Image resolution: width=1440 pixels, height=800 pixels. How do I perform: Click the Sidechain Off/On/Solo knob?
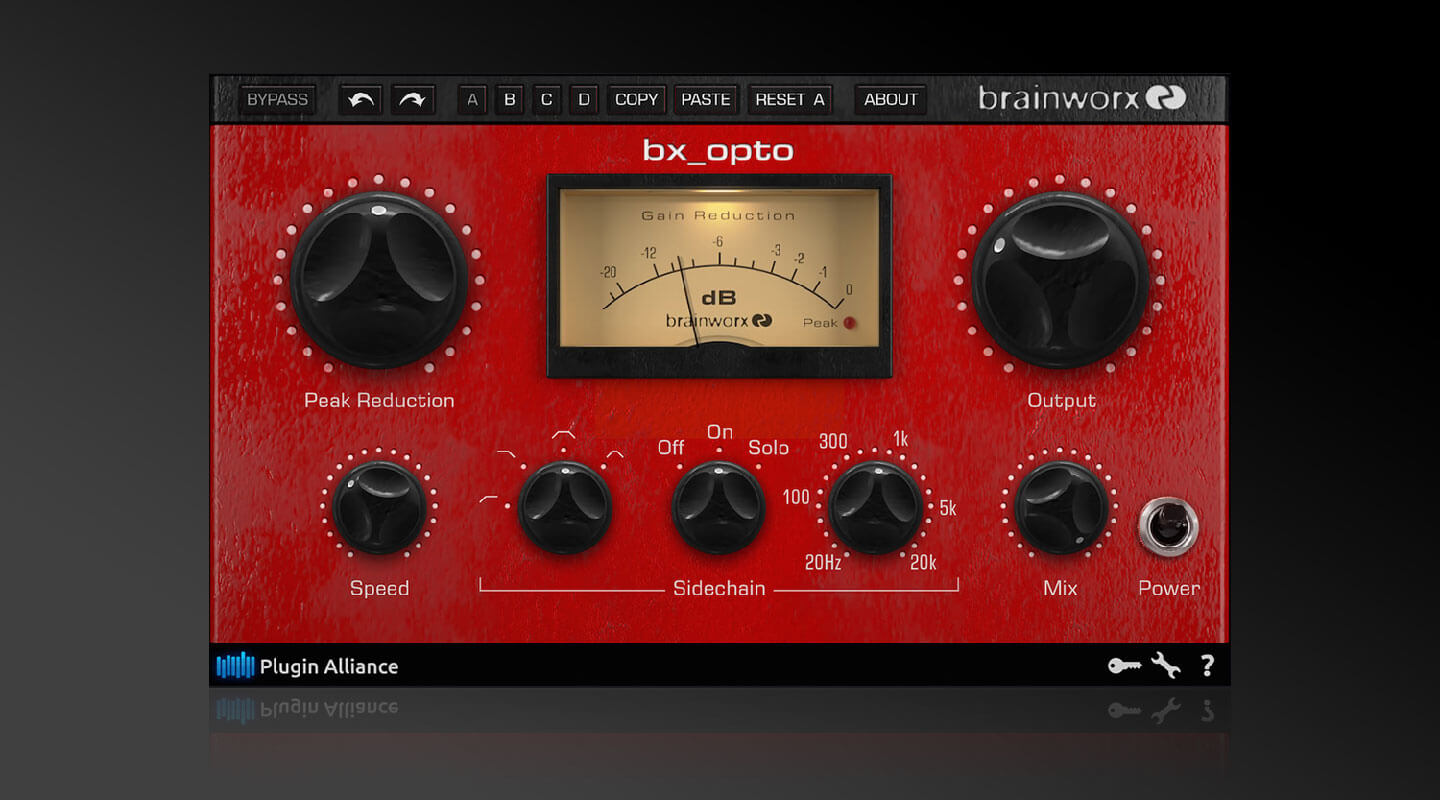click(718, 507)
